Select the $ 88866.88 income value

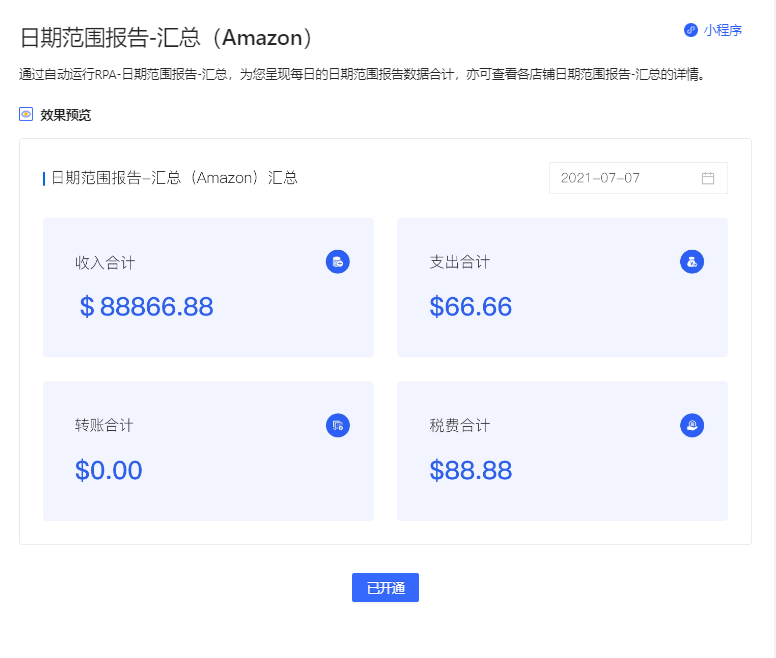tap(146, 306)
